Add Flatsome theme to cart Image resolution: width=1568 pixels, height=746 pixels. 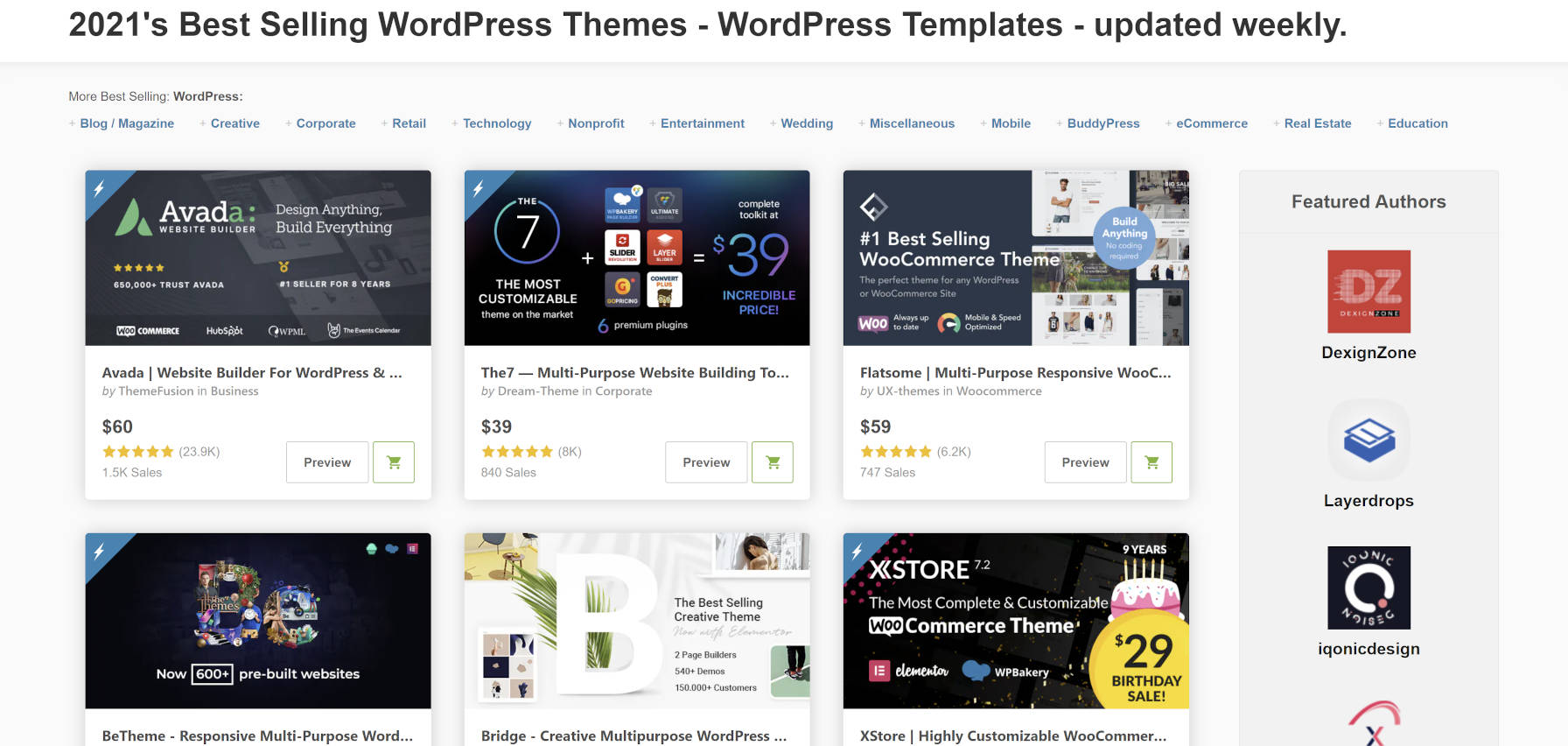point(1151,462)
